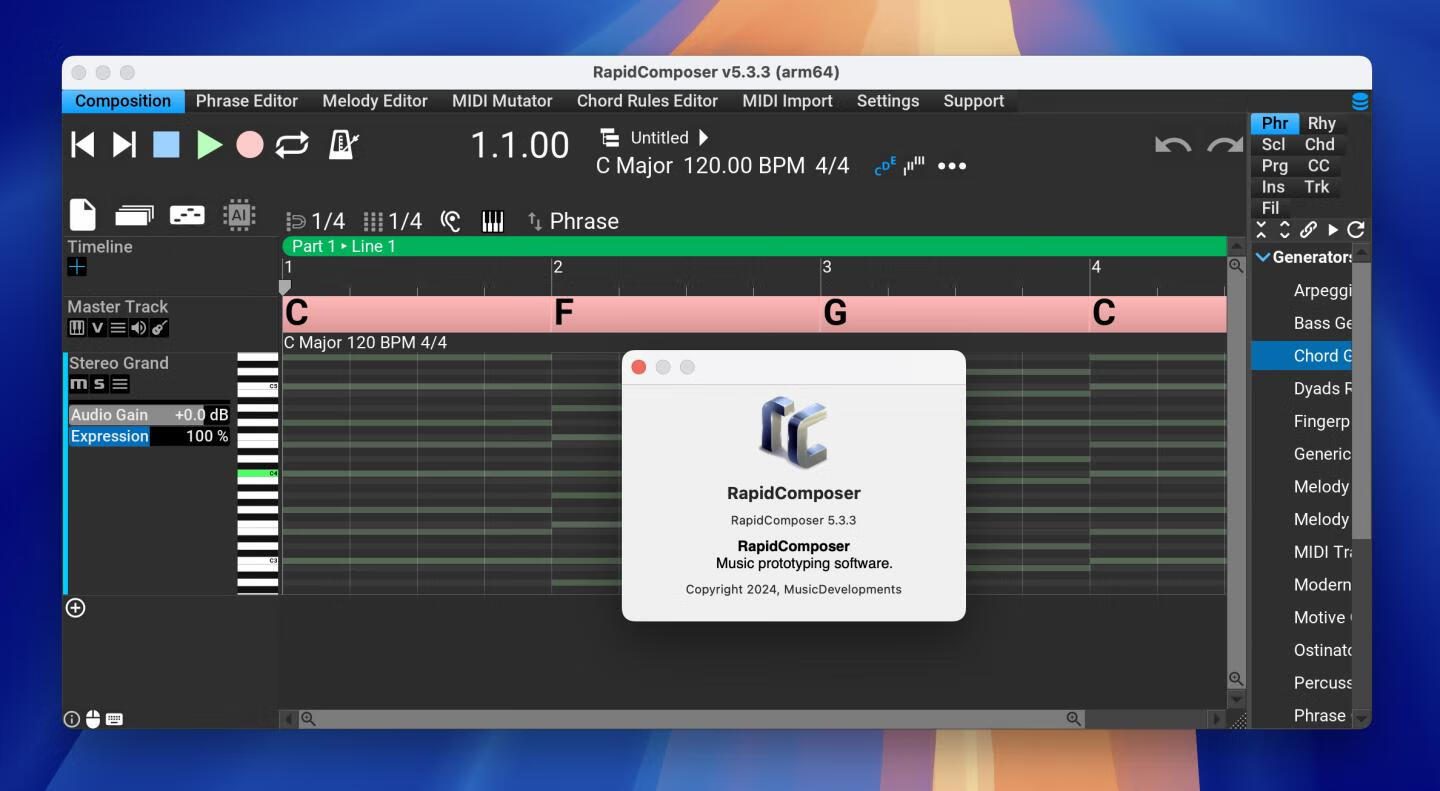1440x791 pixels.
Task: Click the AI chip icon
Action: tap(239, 214)
